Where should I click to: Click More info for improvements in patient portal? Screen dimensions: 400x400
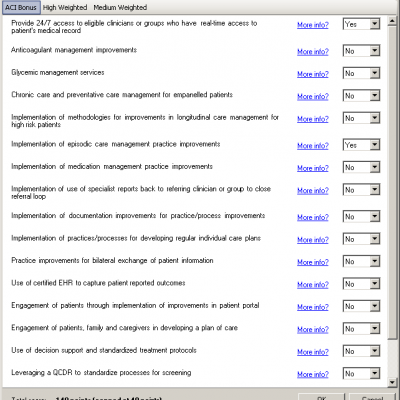(313, 307)
